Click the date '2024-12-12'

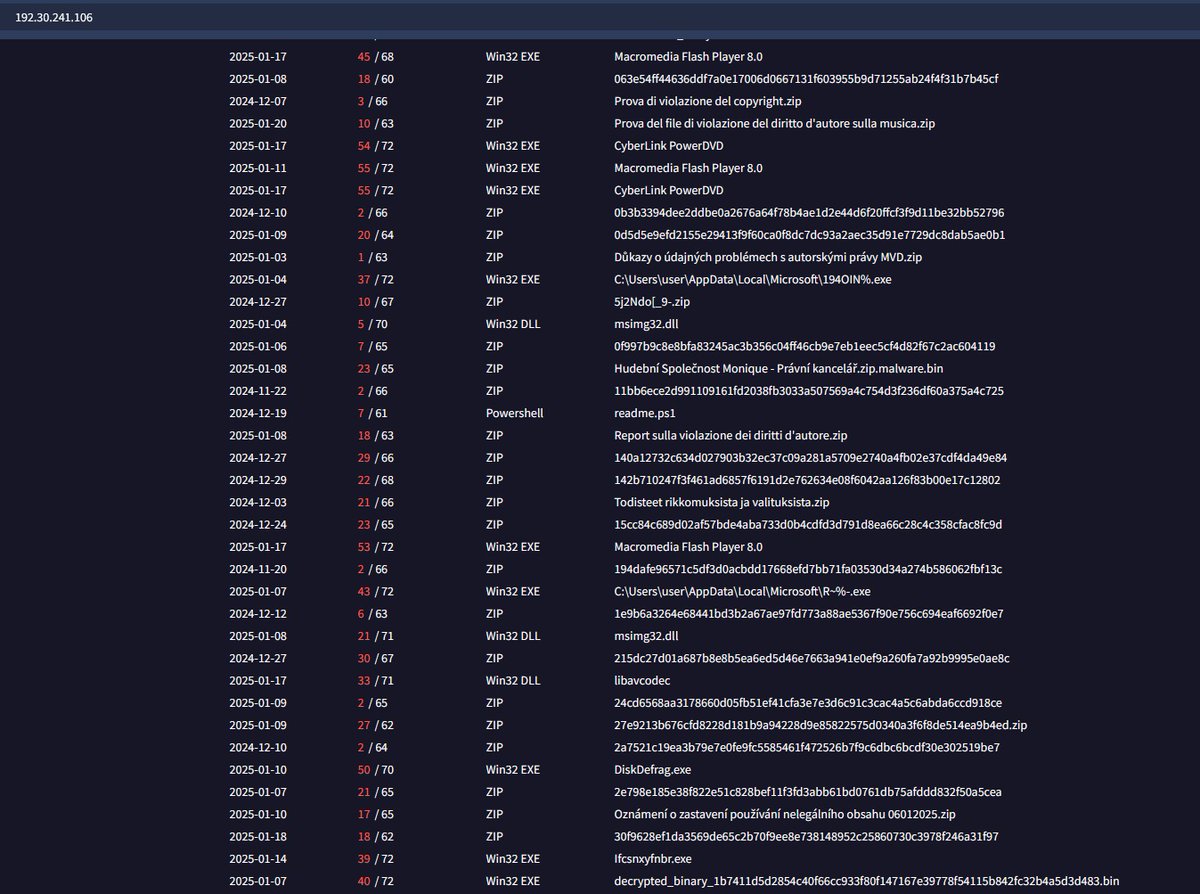coord(258,614)
